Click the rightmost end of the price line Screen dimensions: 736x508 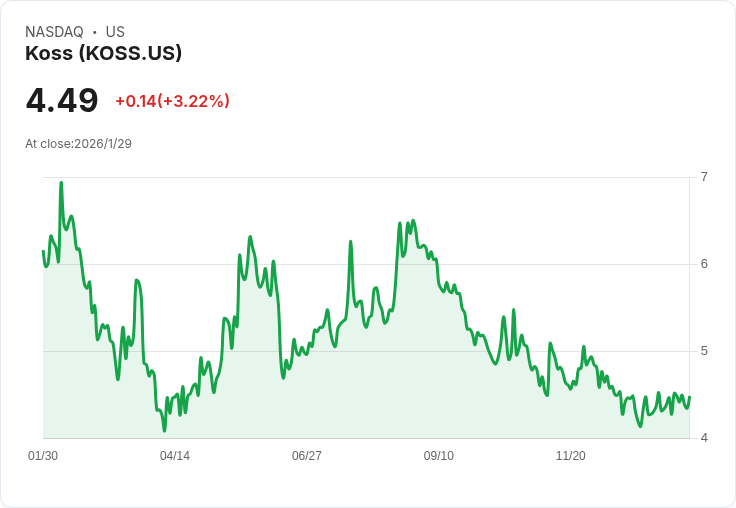click(x=690, y=397)
